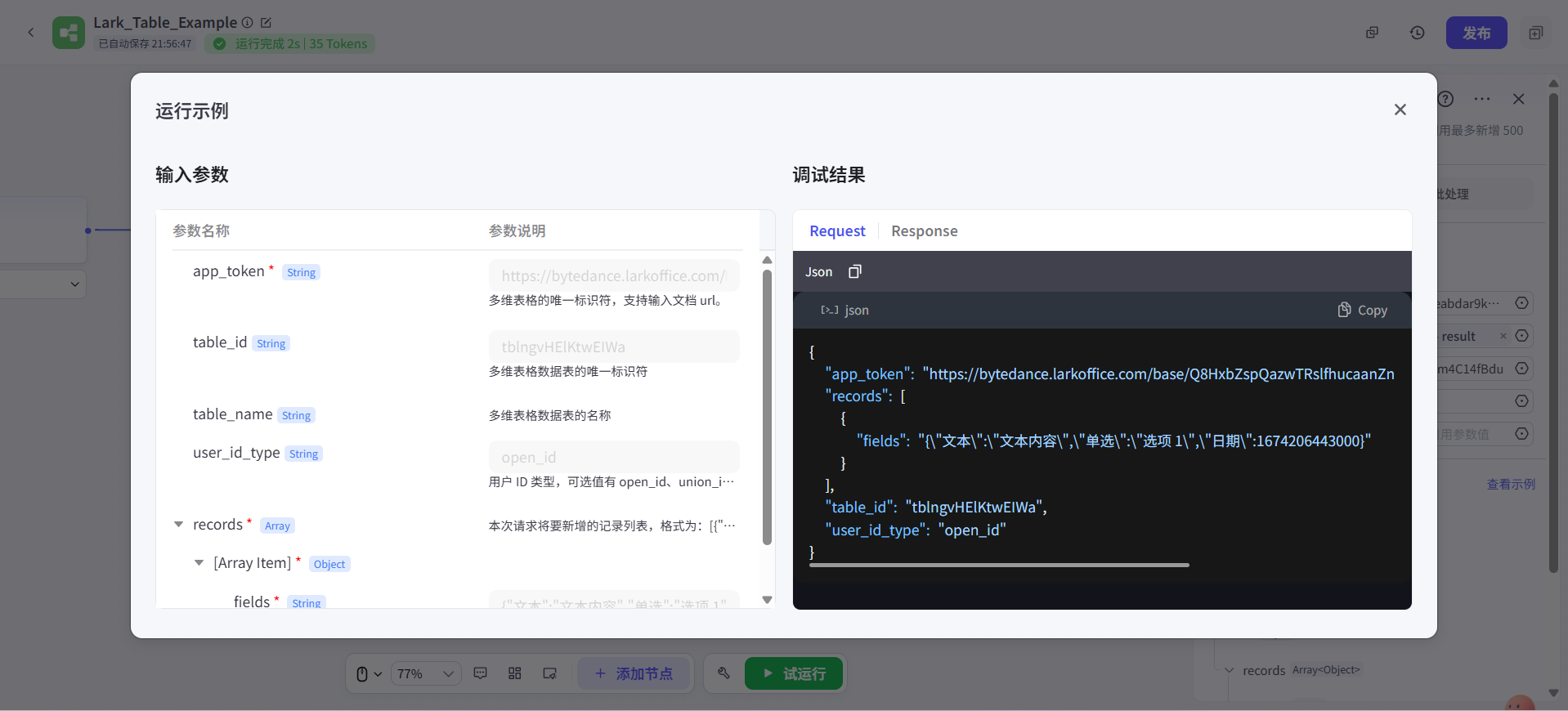Click the table_name parameter label
The width and height of the screenshot is (1568, 711).
click(x=233, y=414)
